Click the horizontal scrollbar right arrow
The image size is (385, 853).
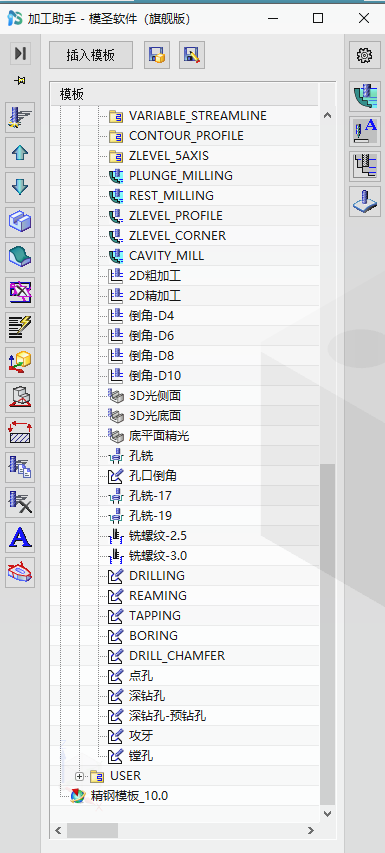click(x=311, y=831)
